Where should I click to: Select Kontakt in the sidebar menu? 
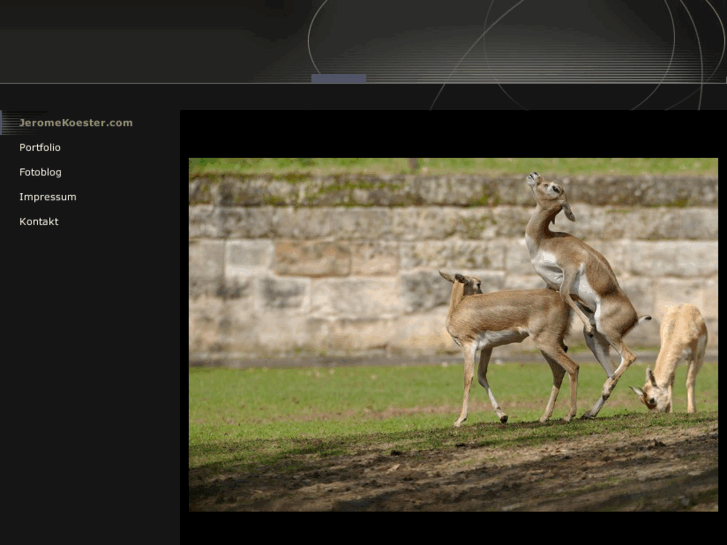[x=39, y=222]
